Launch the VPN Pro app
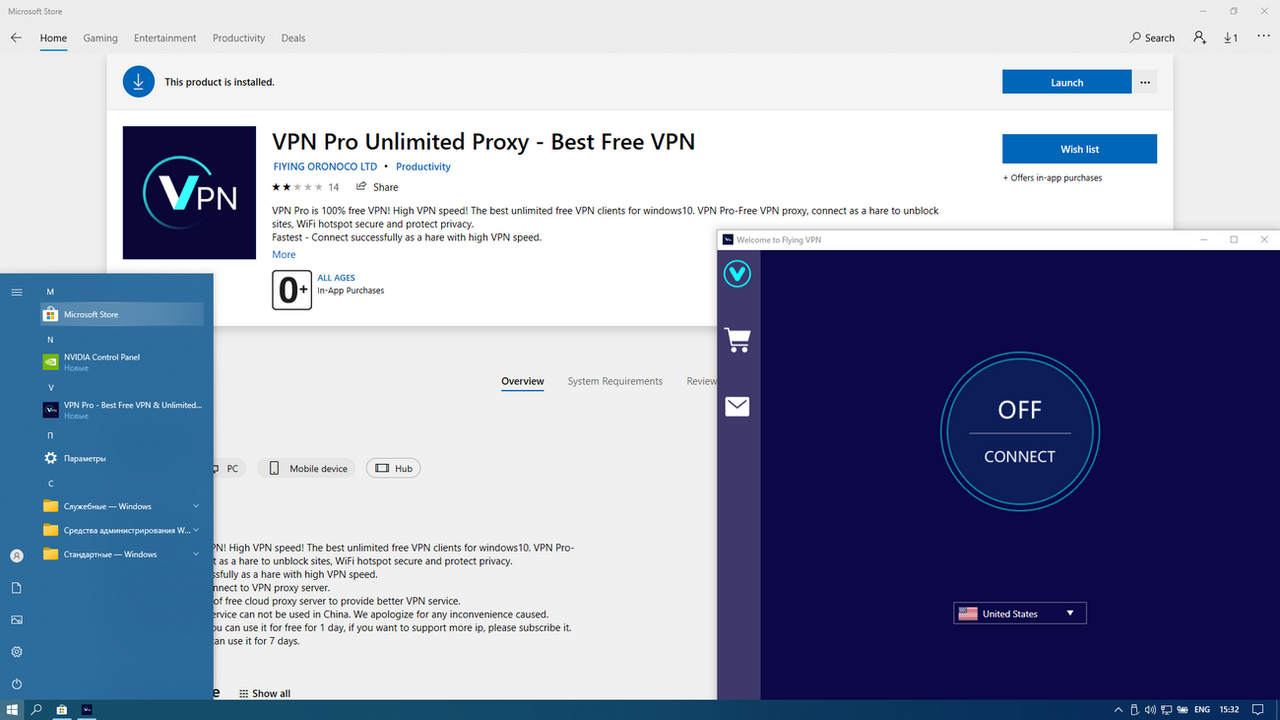 (x=1067, y=82)
